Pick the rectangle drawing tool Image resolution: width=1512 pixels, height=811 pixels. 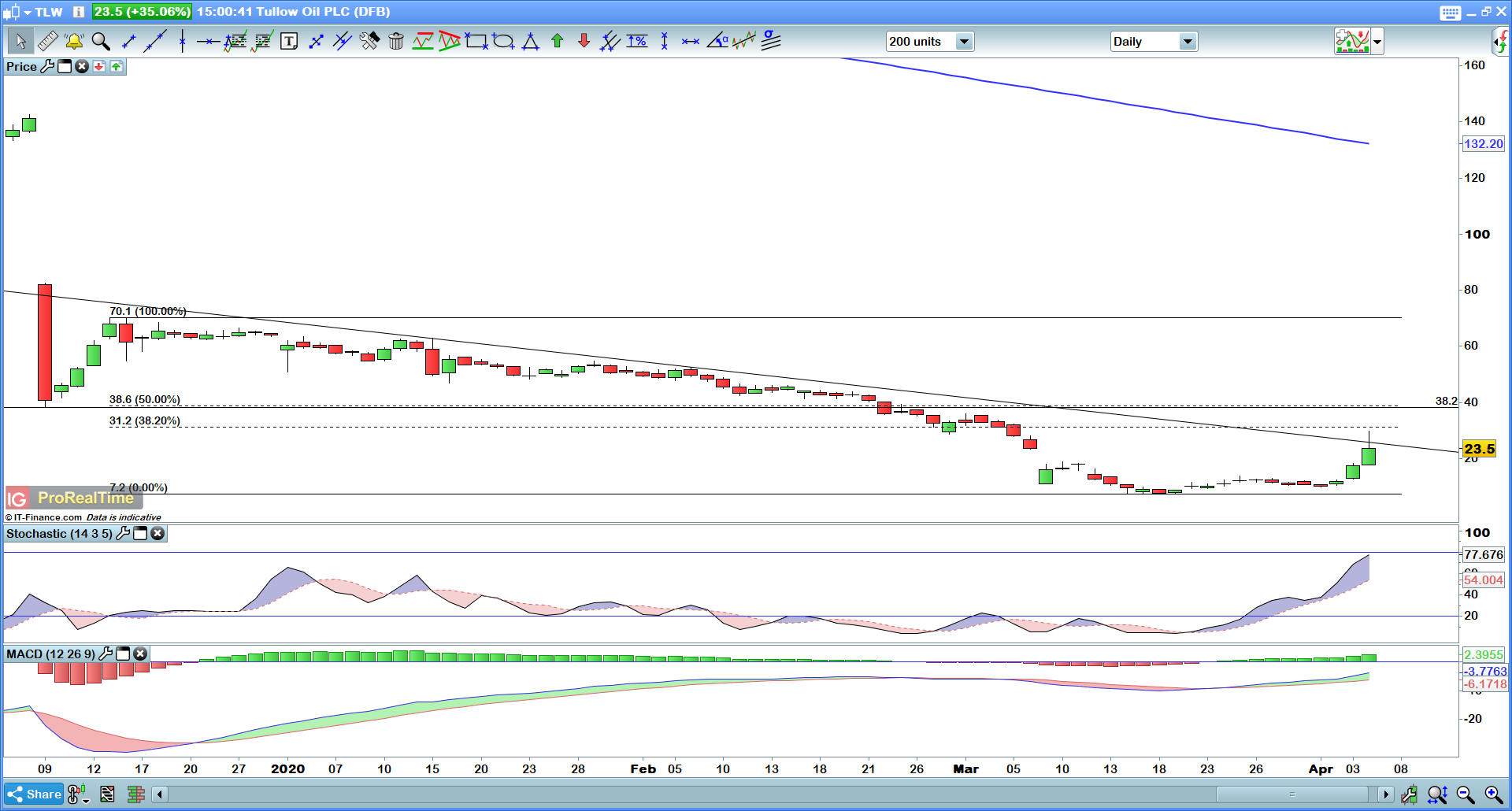tap(476, 41)
